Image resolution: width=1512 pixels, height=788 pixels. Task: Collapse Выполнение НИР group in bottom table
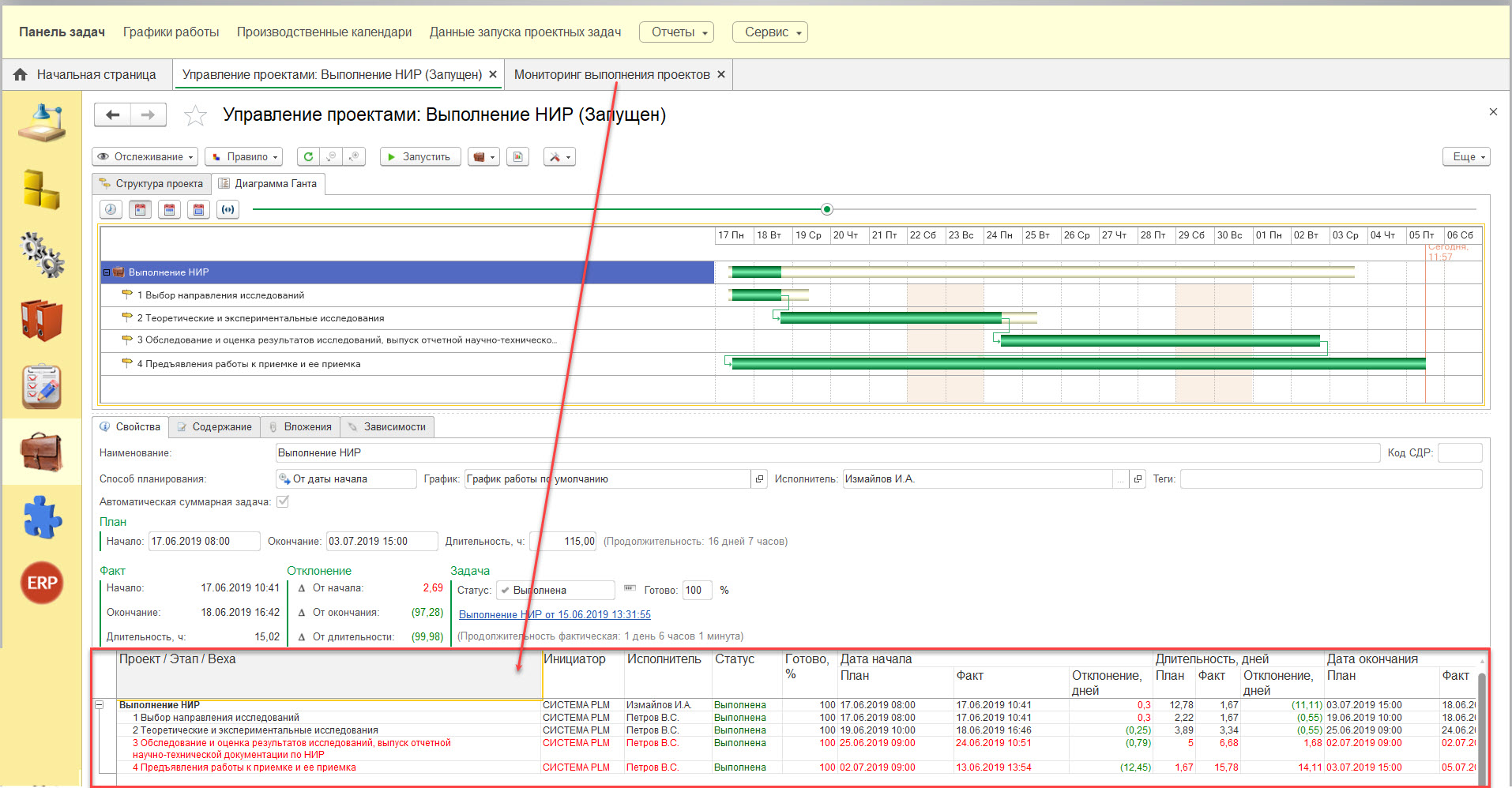point(100,705)
